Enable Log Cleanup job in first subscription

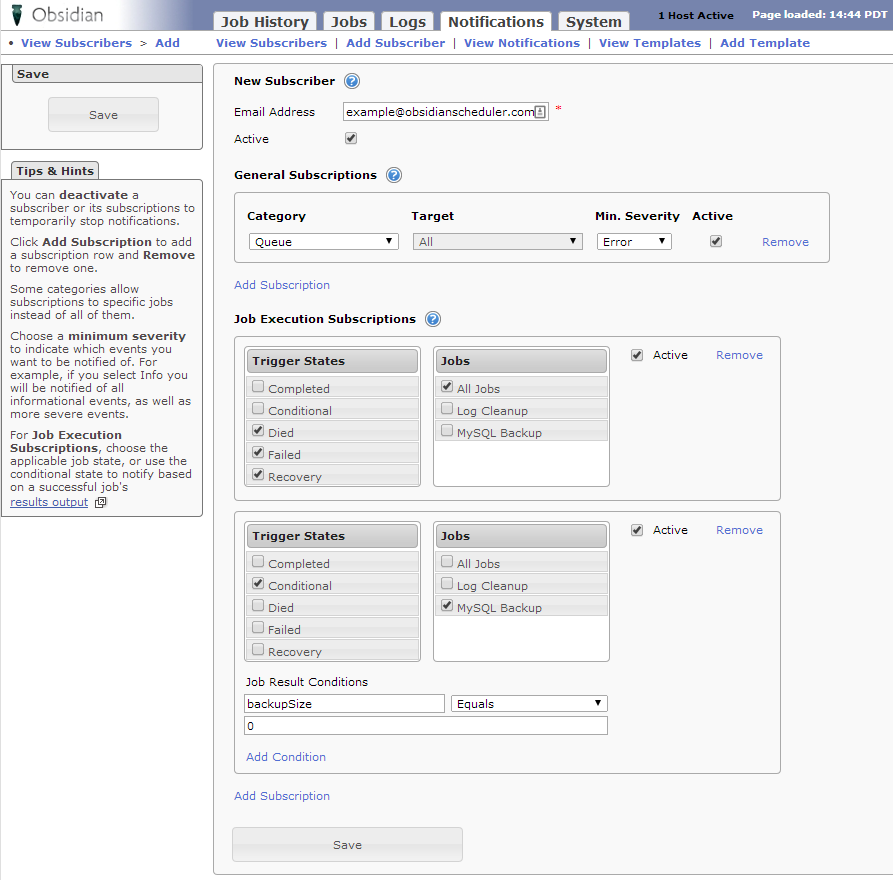pos(447,409)
